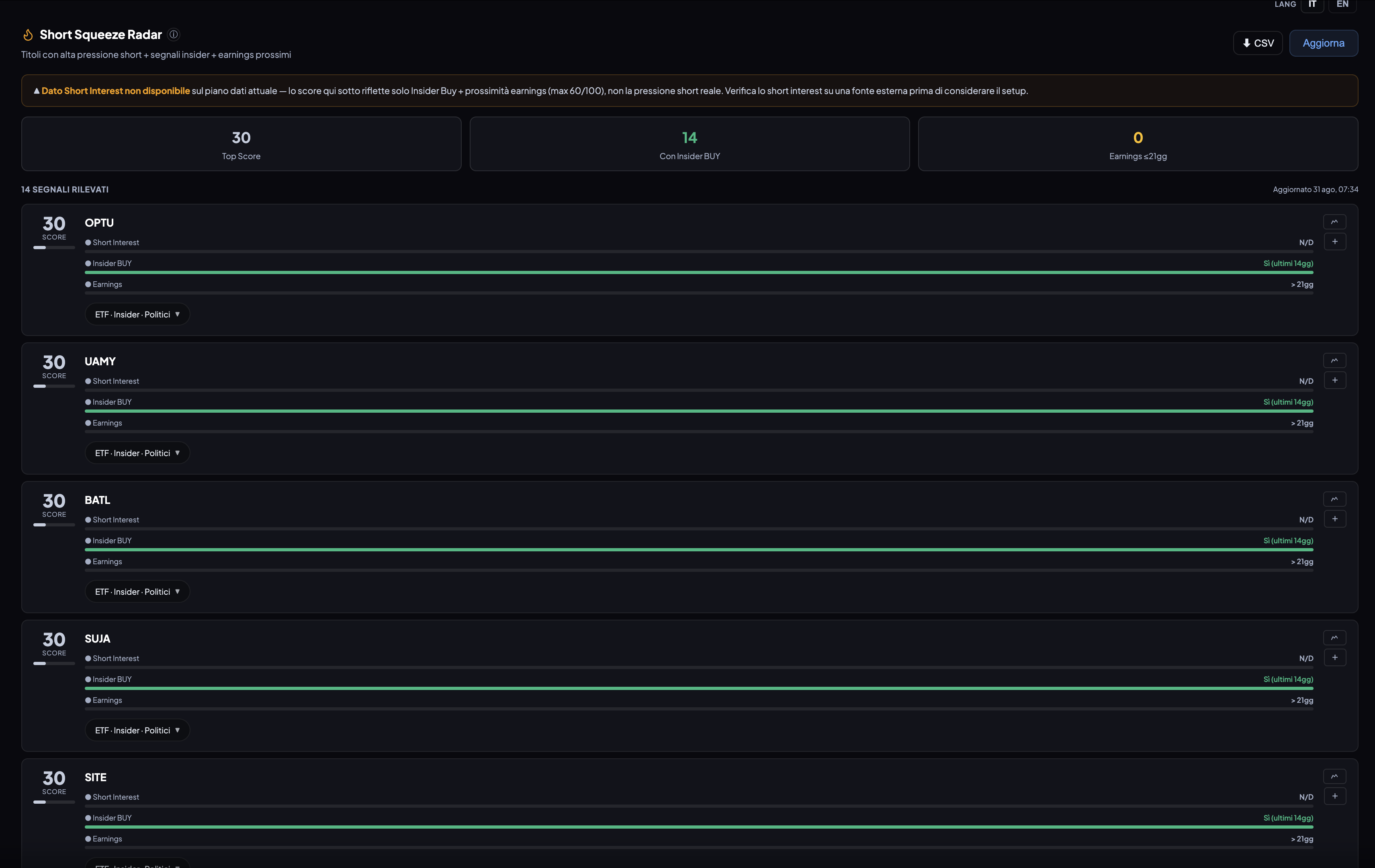The image size is (1375, 868).
Task: Select the Con Insider BUY stat card
Action: point(689,144)
